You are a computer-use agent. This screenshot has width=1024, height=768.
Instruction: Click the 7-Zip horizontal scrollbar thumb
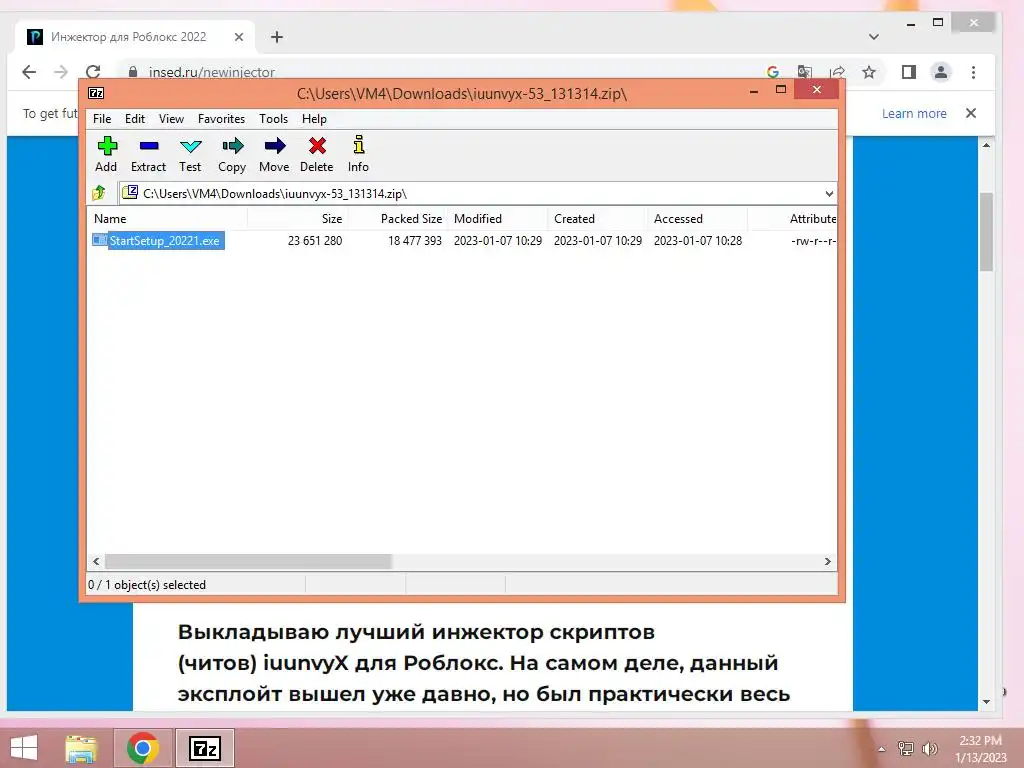tap(248, 561)
